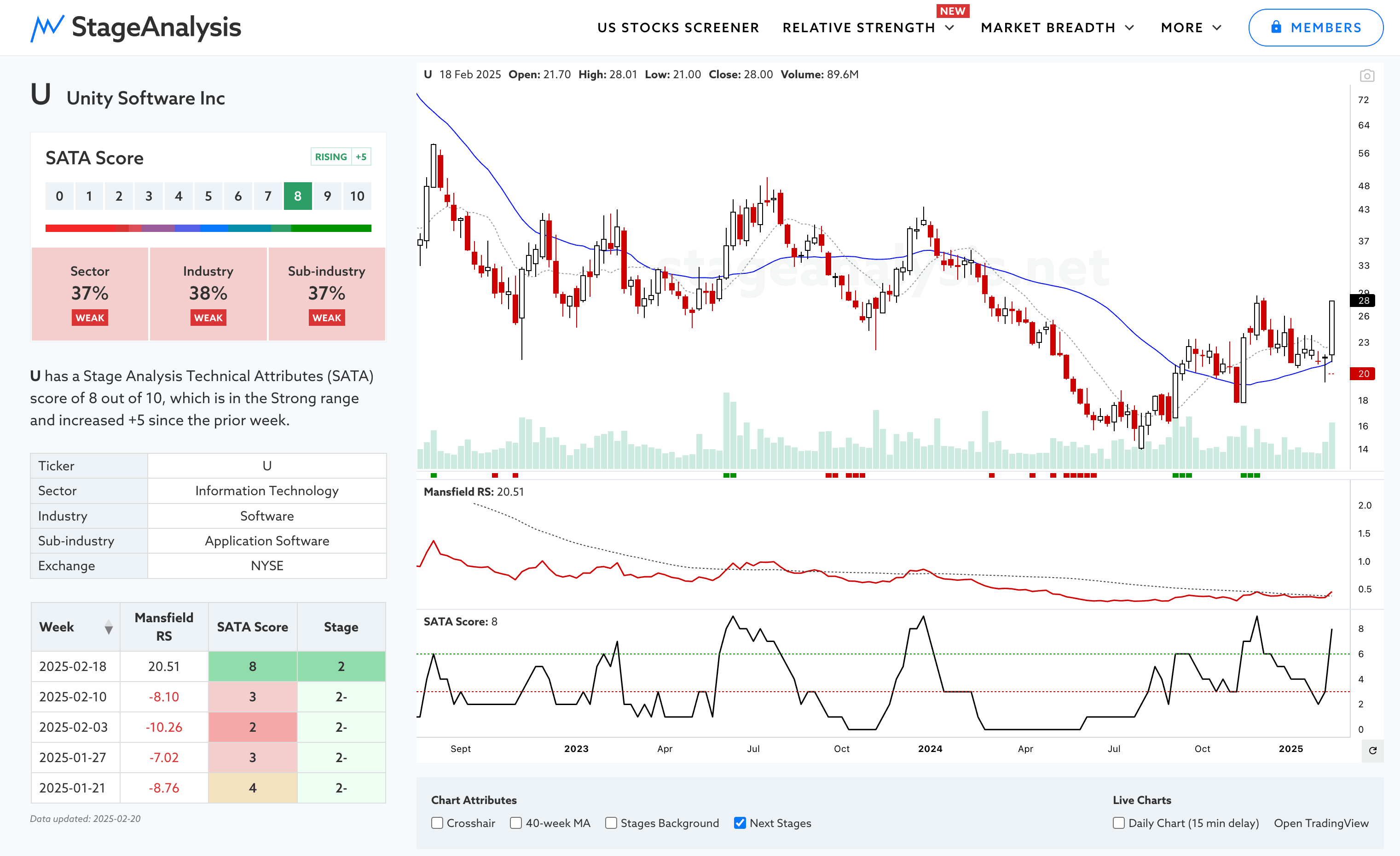Click SATA score 4 cell for 2025-01-21
Image resolution: width=1400 pixels, height=856 pixels.
(x=252, y=788)
